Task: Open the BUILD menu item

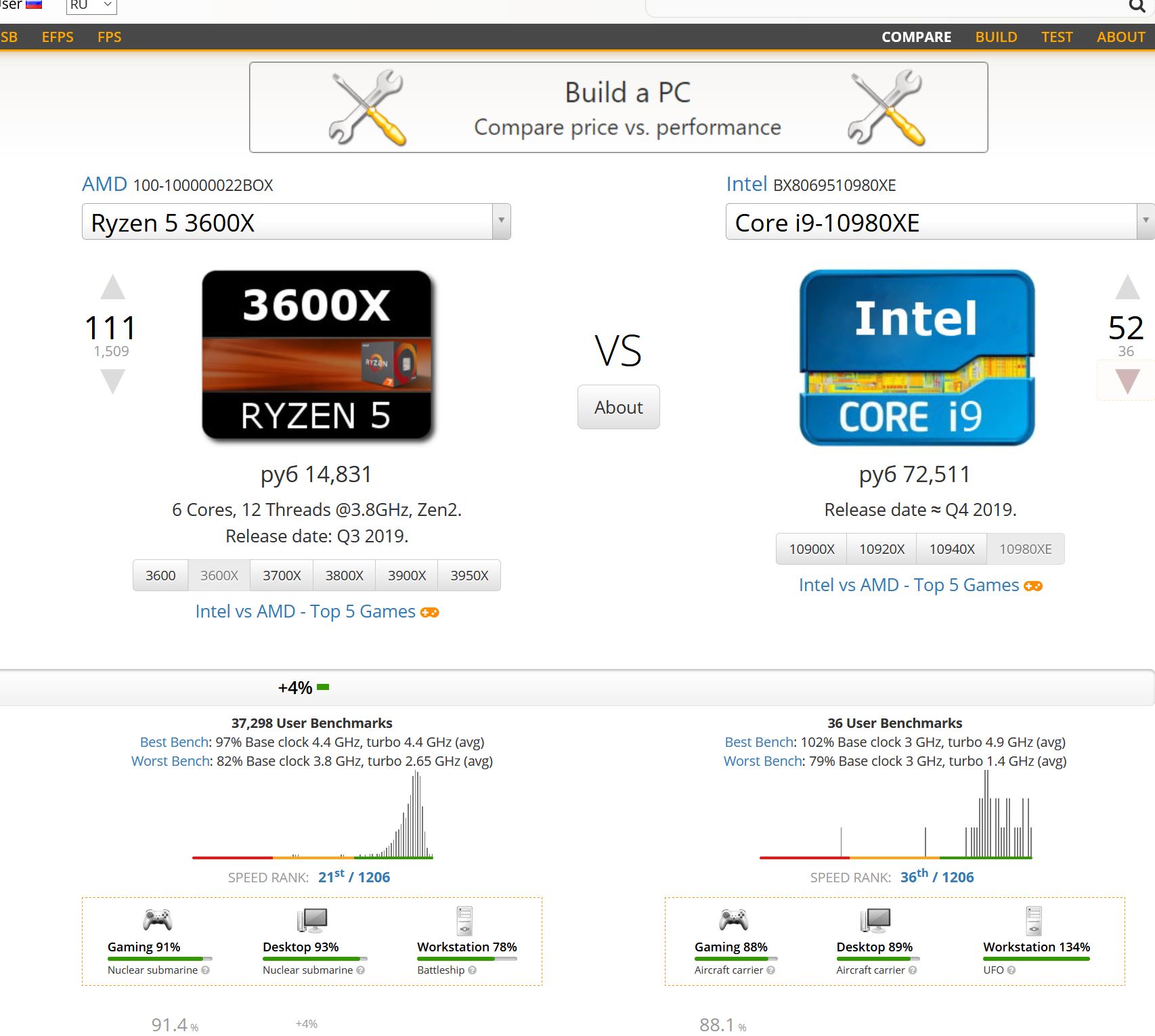Action: tap(996, 37)
